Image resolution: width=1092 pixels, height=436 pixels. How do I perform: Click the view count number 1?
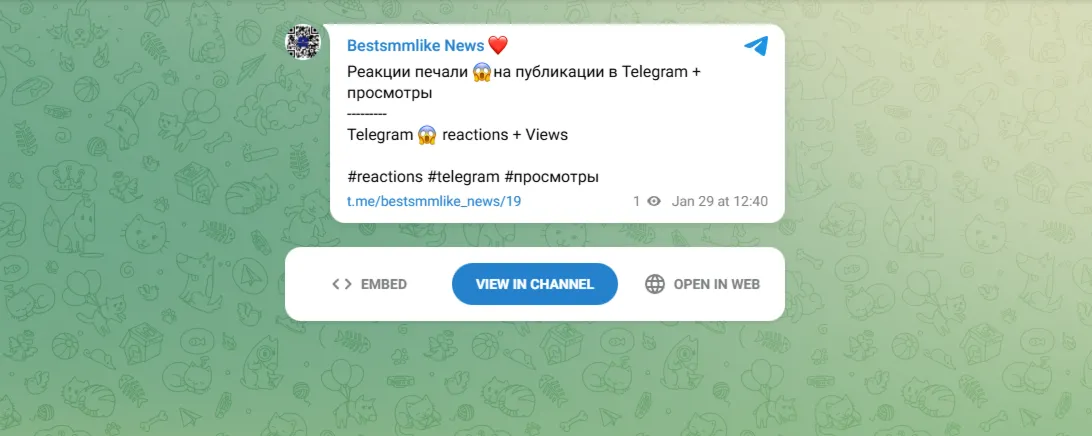pyautogui.click(x=636, y=201)
